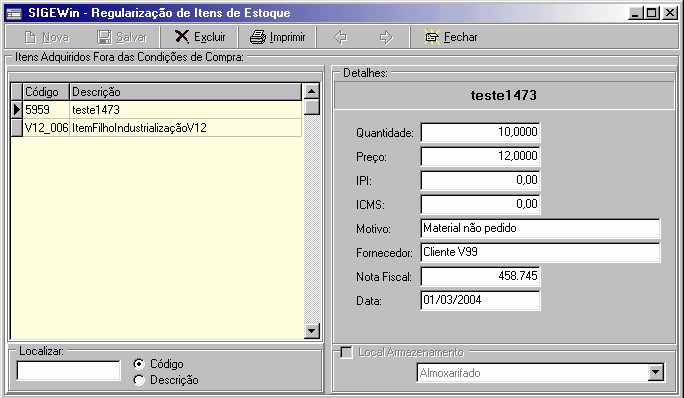The height and width of the screenshot is (398, 684).
Task: Click the row selector of row V12_006
Action: (17, 128)
